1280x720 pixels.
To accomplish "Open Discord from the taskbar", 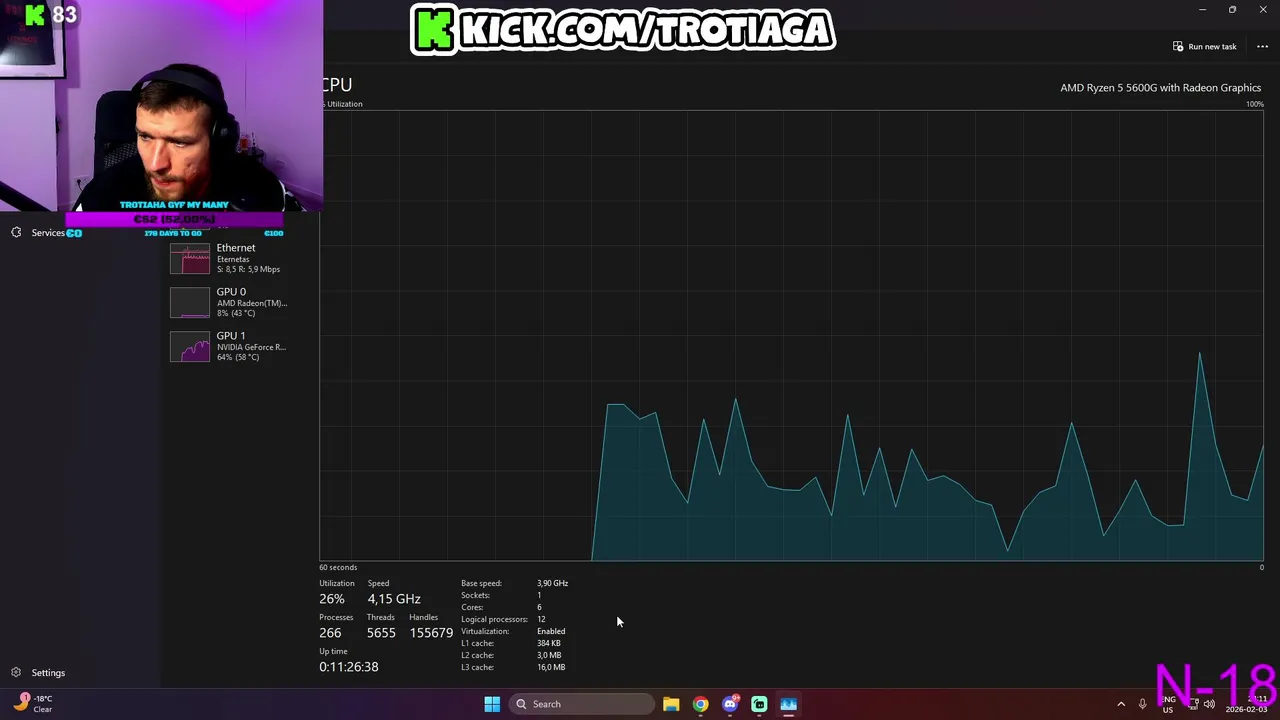I will point(730,704).
